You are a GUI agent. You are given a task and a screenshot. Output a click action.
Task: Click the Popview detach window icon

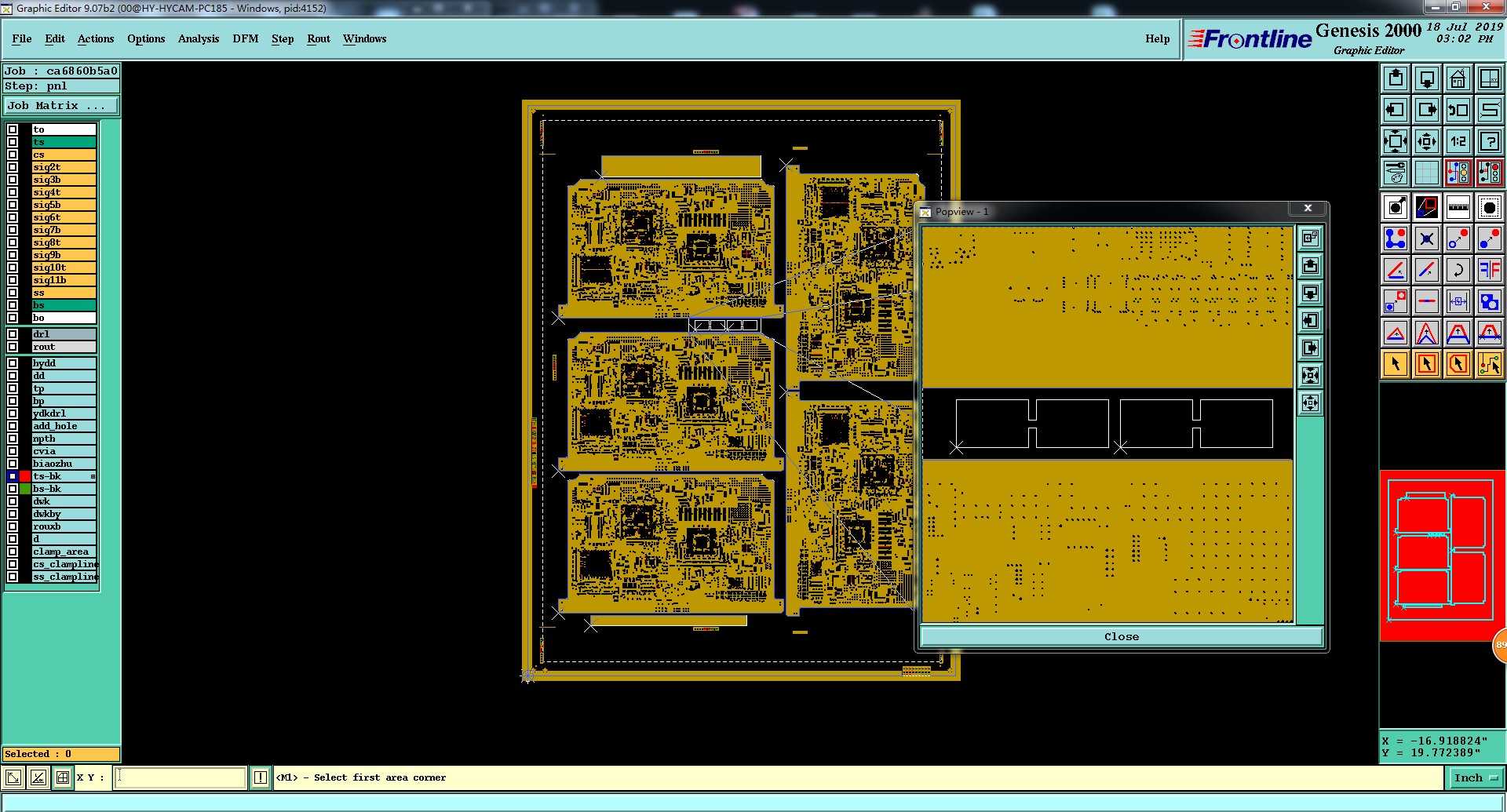tap(1310, 239)
